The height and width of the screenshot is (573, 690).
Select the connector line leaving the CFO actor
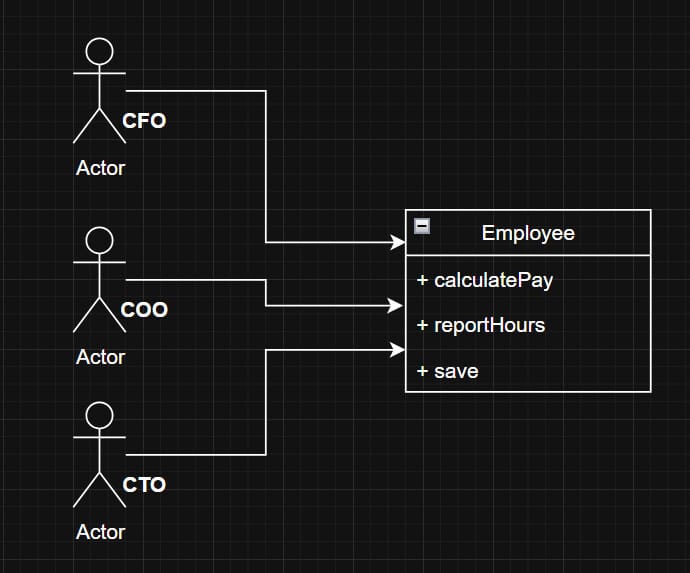[266, 165]
